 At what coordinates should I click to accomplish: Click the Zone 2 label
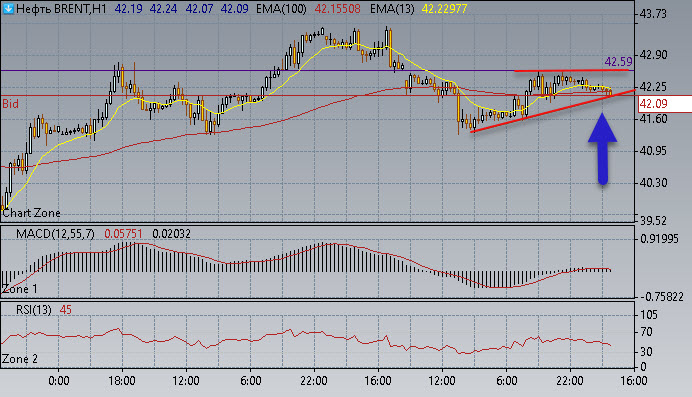click(20, 359)
